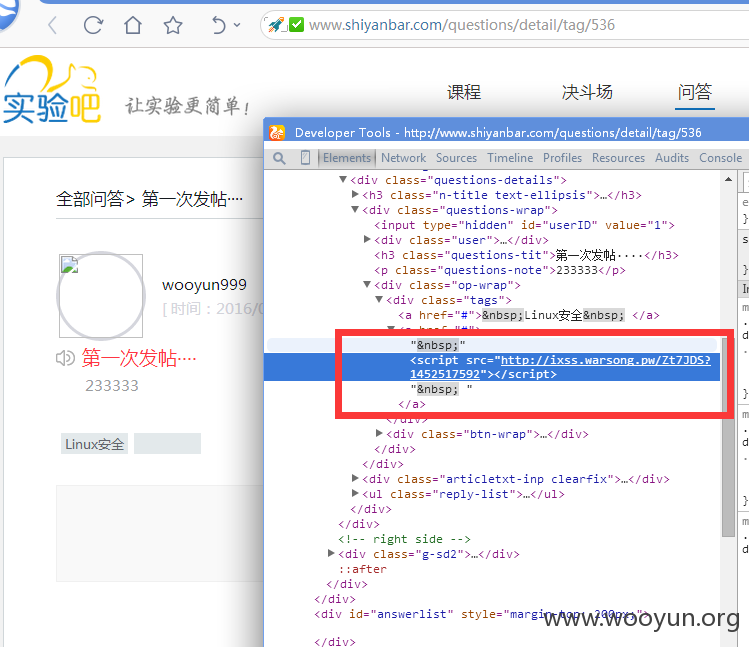Expand the div class user node
This screenshot has width=749, height=647.
[367, 239]
